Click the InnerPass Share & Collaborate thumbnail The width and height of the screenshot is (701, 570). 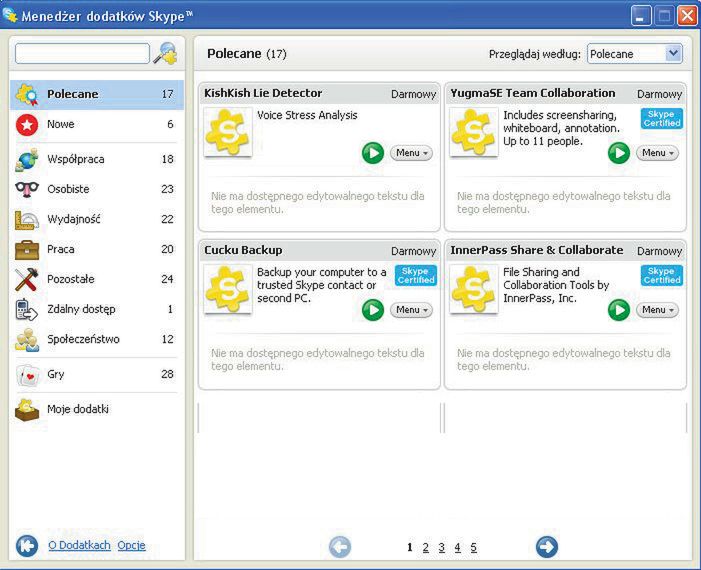(x=473, y=289)
